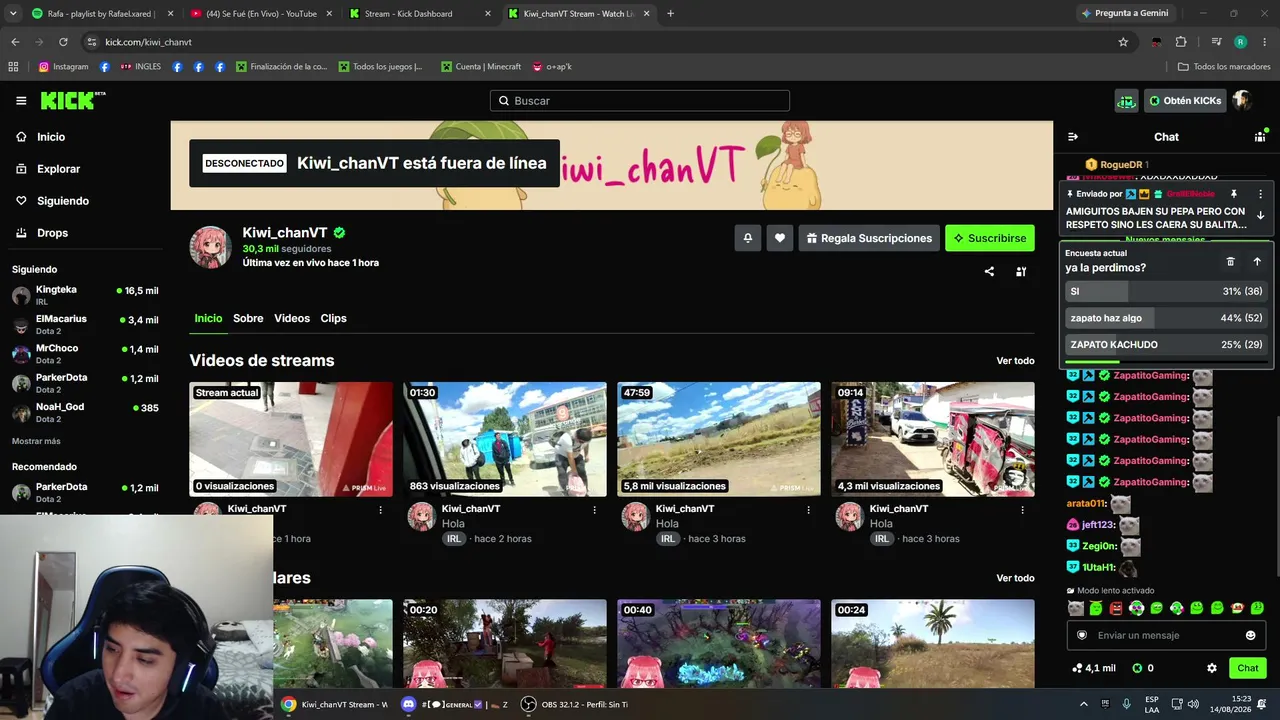Screen dimensions: 1280x720
Task: Click the Obtén KICKs button
Action: tap(1185, 101)
